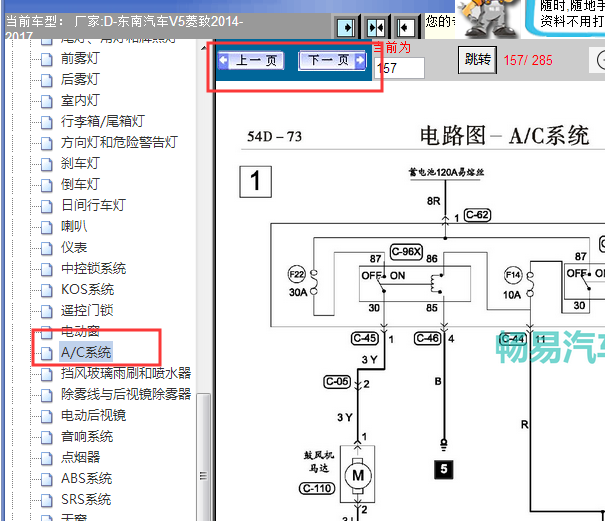Click document icon beside KOS系统
The width and height of the screenshot is (605, 521).
pos(47,290)
